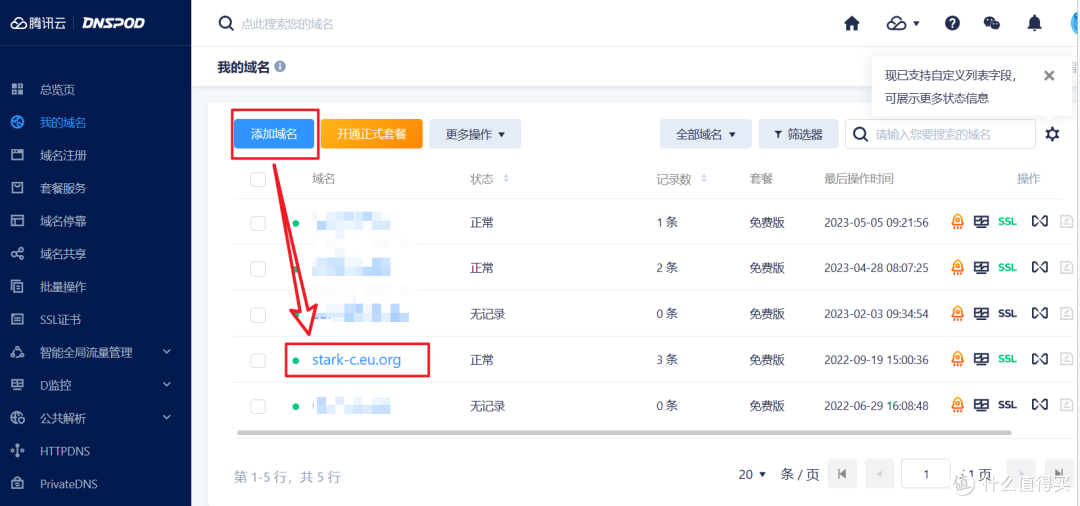Tick the select-all checkbox in table header
This screenshot has height=506, width=1080.
(258, 180)
